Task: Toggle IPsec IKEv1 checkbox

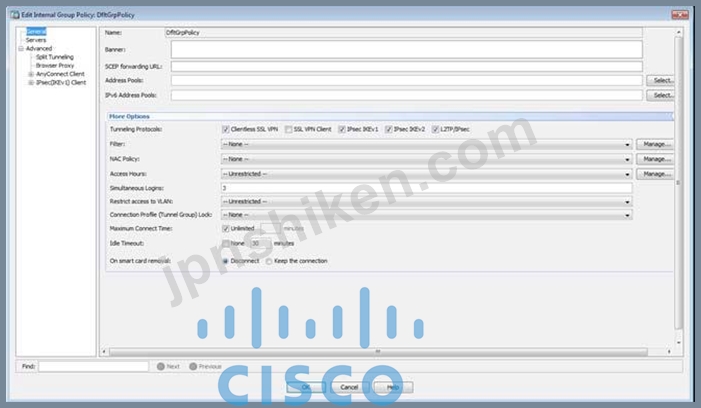Action: (x=342, y=130)
